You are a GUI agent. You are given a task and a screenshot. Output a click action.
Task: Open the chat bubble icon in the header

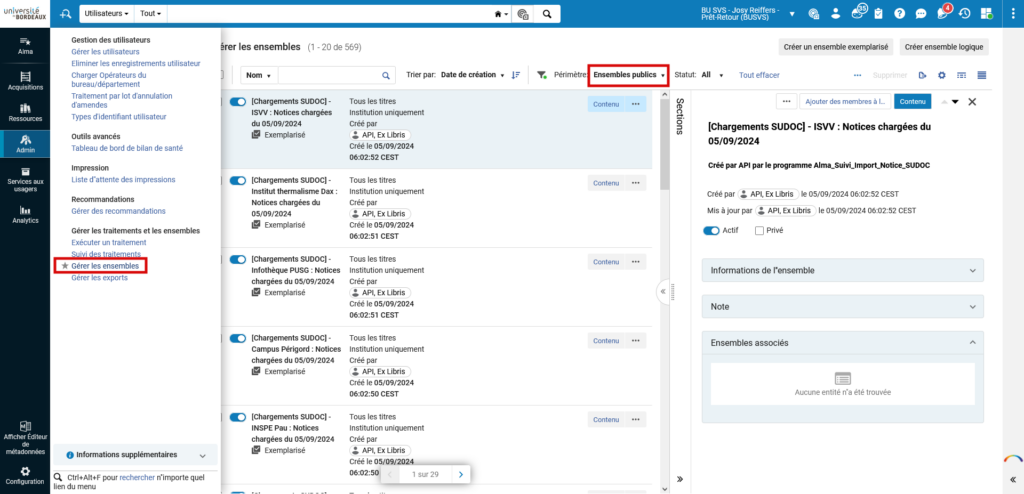click(921, 14)
